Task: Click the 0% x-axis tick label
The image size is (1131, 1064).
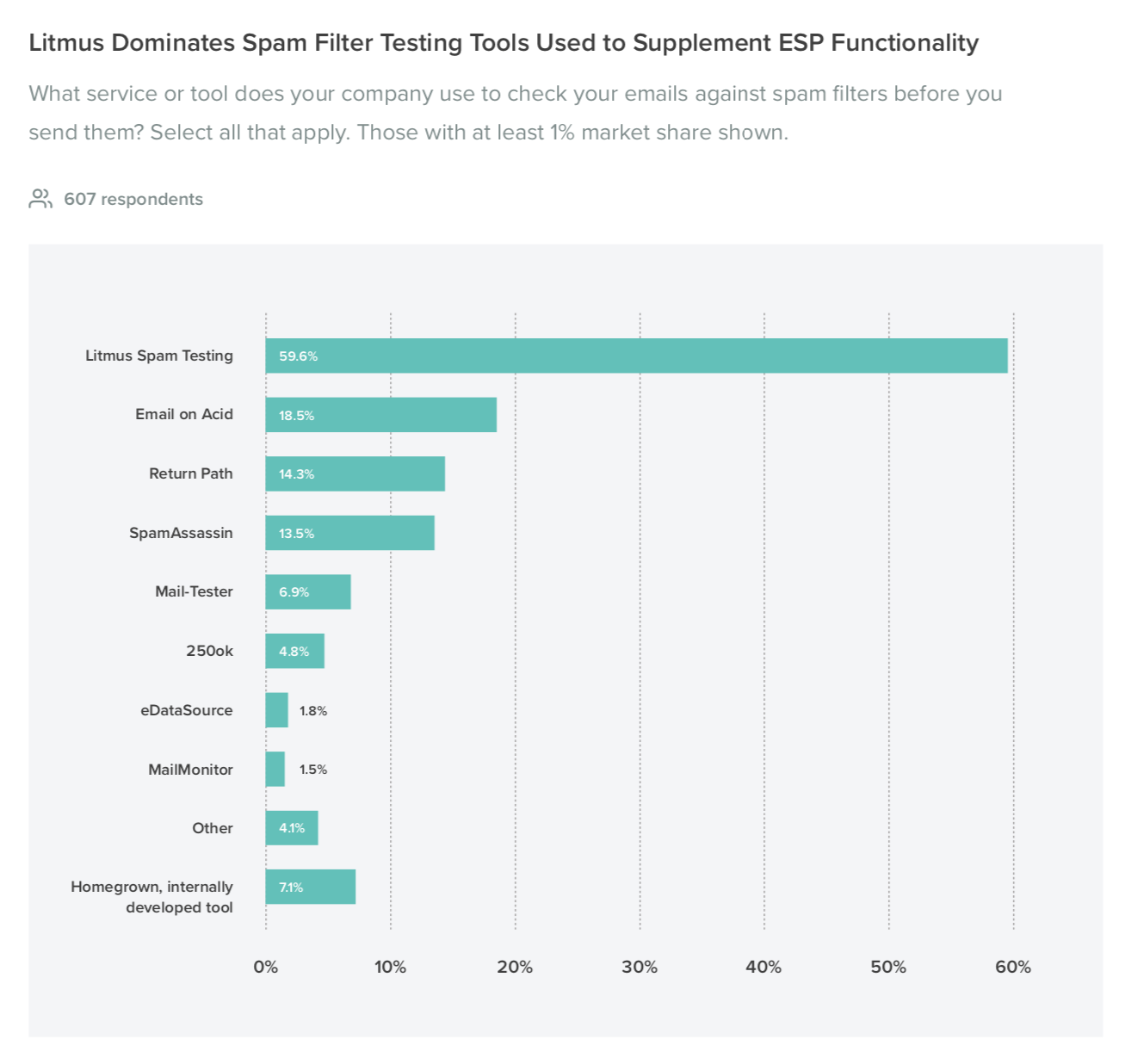Action: point(266,967)
